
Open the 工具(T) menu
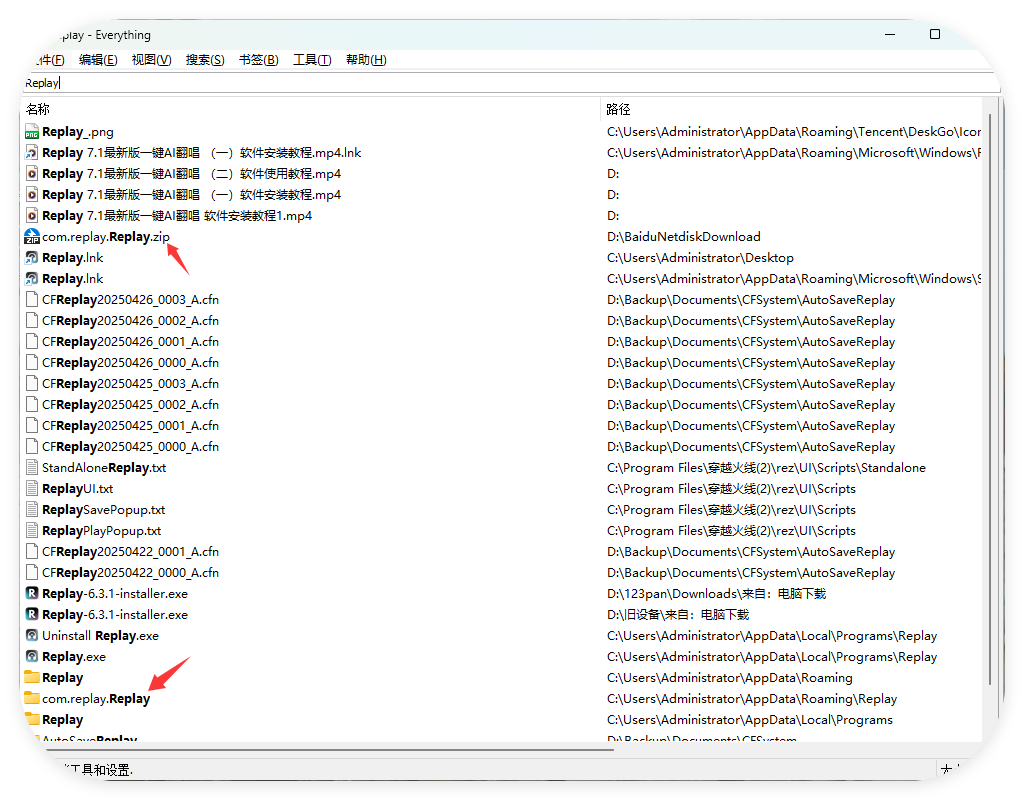tap(312, 60)
